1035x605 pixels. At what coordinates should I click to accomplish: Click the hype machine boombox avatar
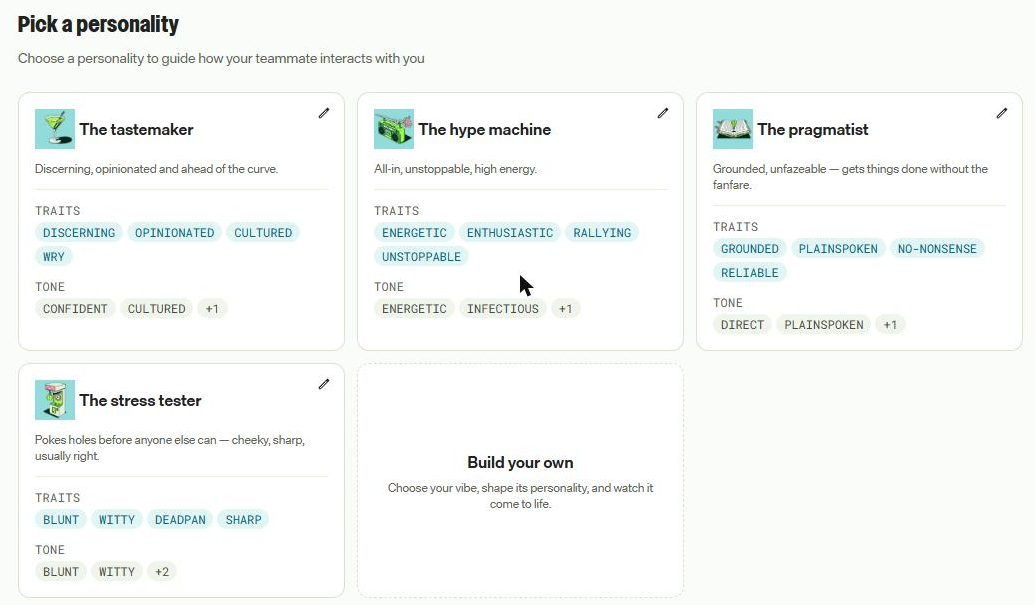tap(393, 129)
